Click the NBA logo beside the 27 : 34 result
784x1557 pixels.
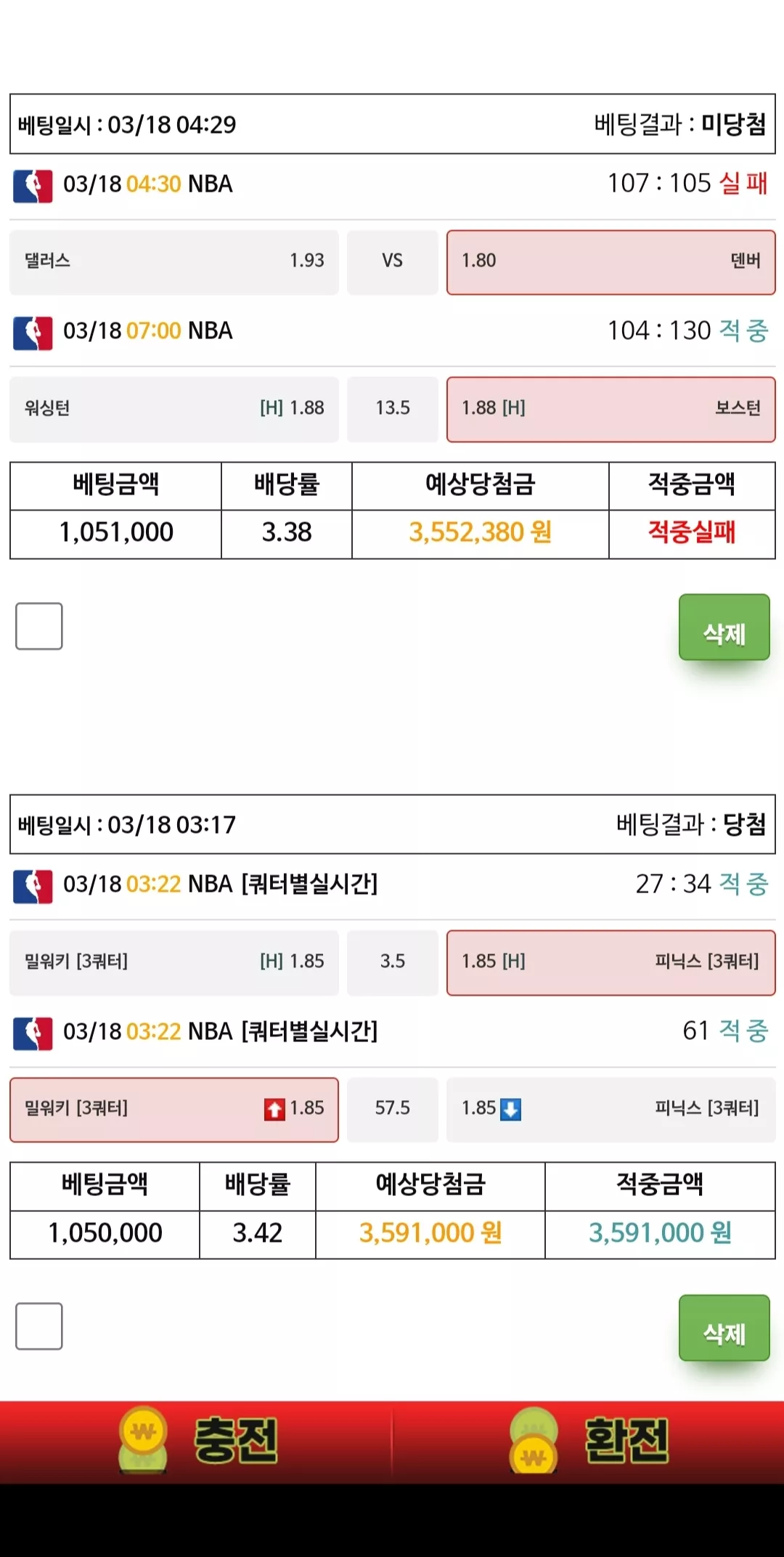(x=33, y=887)
